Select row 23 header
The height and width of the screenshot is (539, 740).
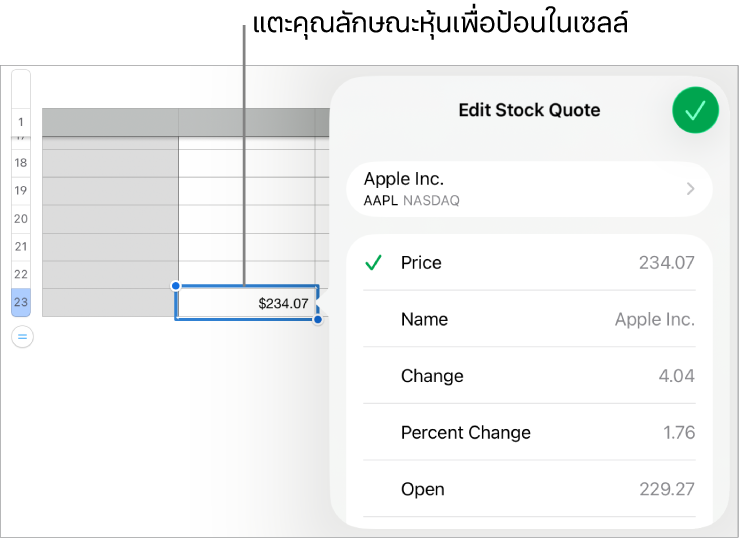tap(21, 303)
